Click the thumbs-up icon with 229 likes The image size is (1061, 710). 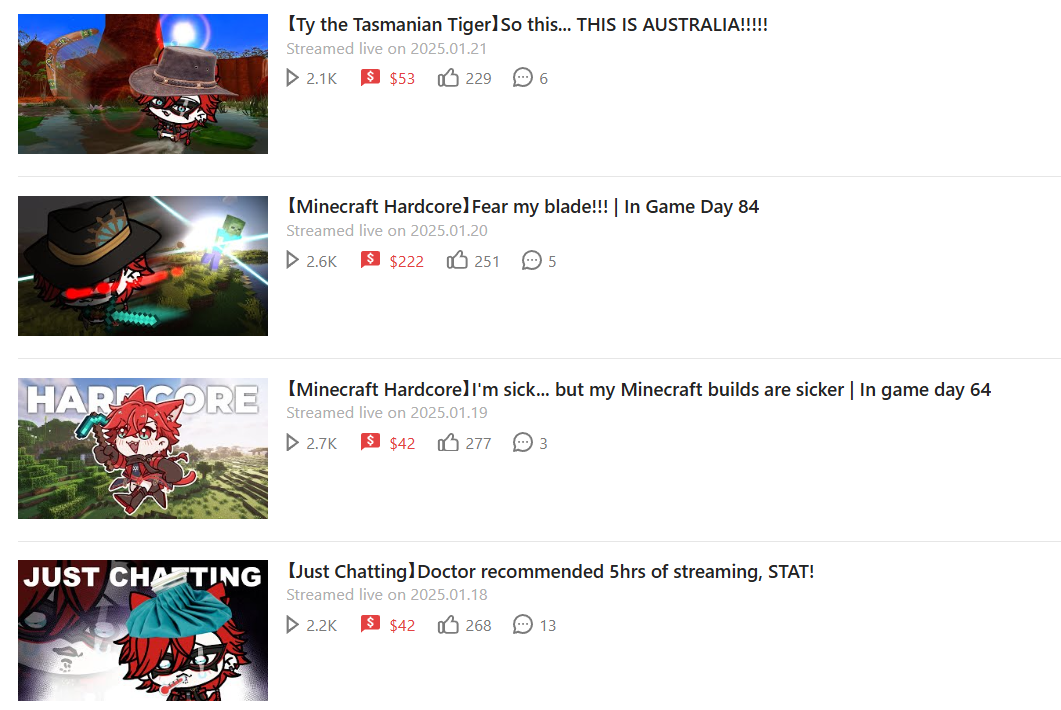point(448,78)
